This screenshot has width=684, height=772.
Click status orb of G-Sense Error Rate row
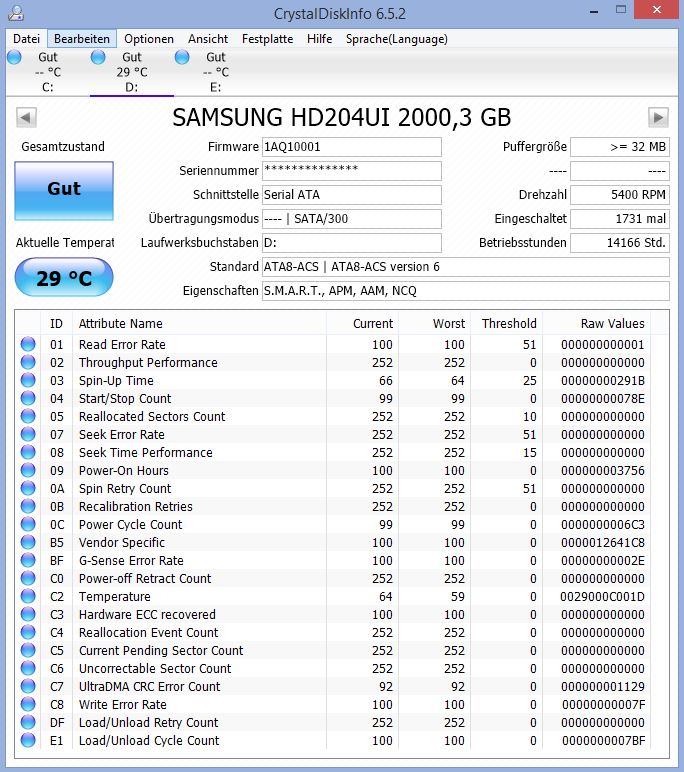(28, 560)
